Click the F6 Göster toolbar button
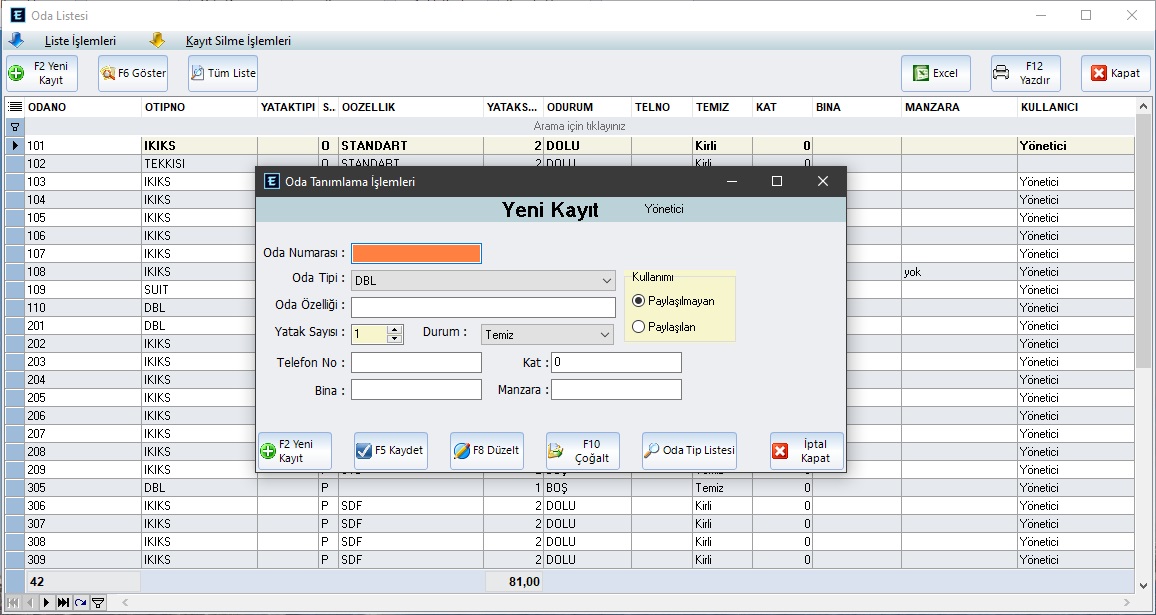The width and height of the screenshot is (1156, 615). [x=133, y=73]
